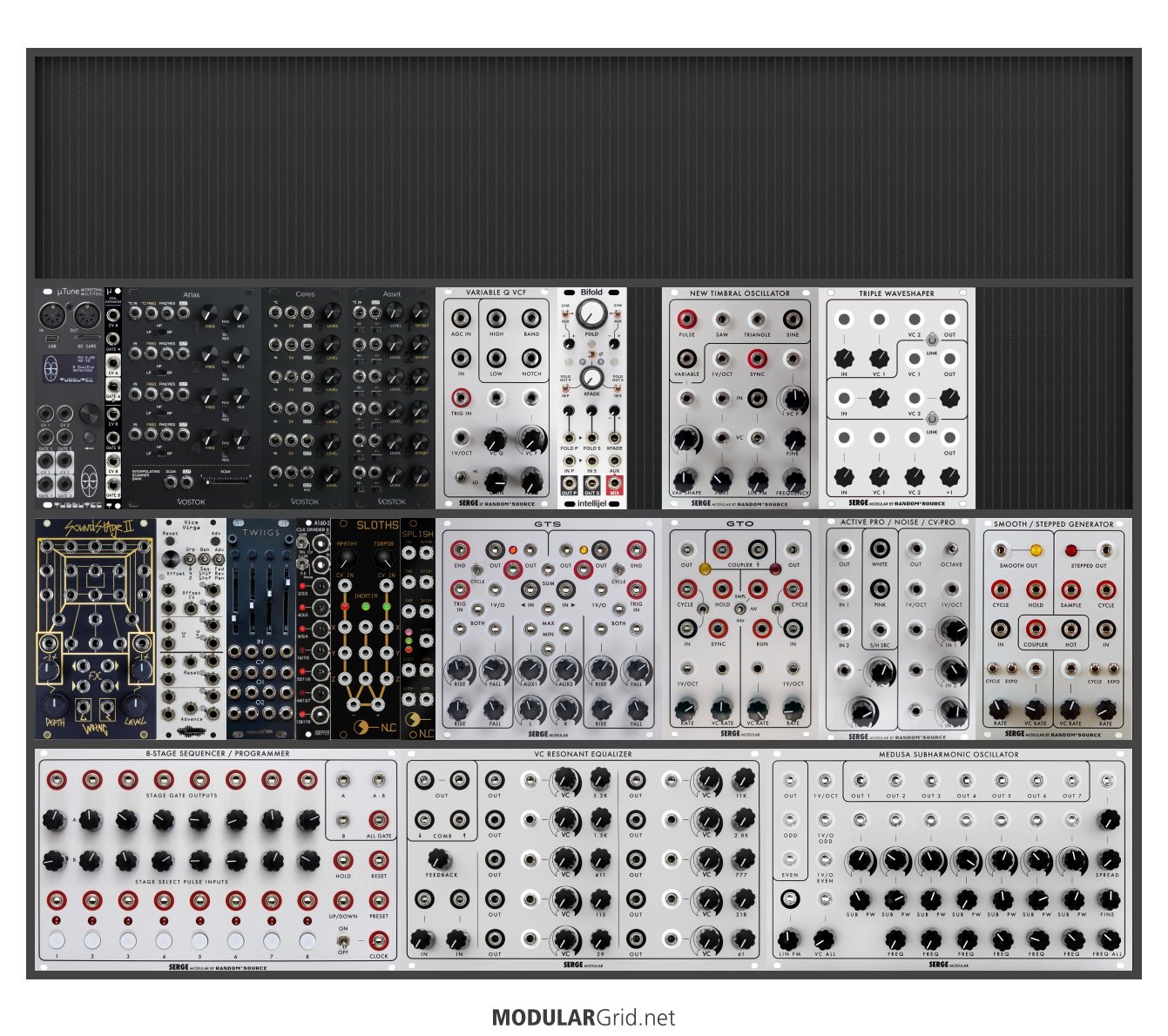Click the OUT 4 jack on Medusa Oscillator

[x=966, y=781]
